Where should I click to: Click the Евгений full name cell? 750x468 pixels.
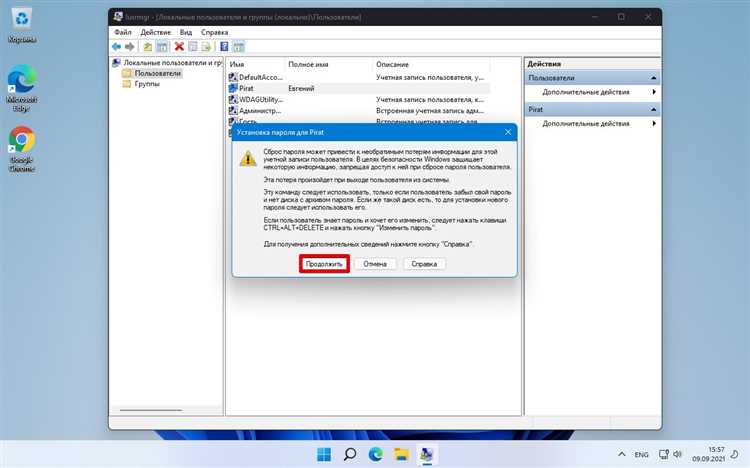tap(301, 88)
